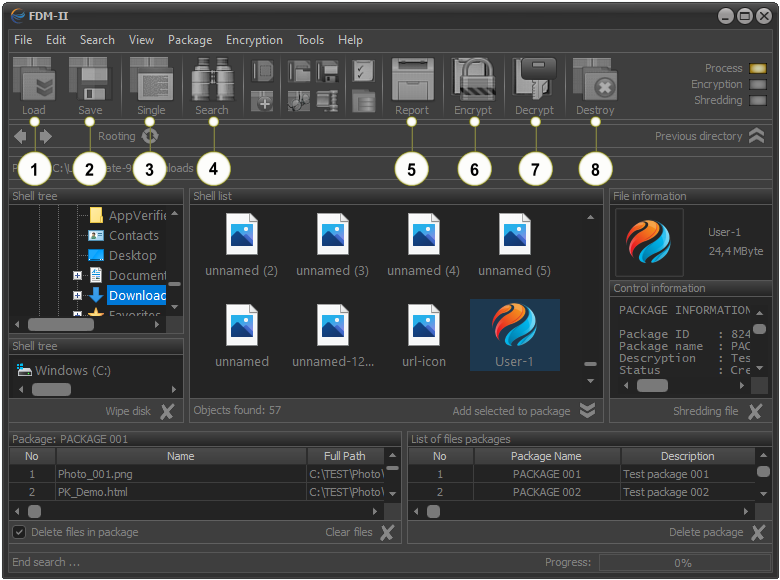Select PACKAGE 001 in packages list
Image resolution: width=780 pixels, height=580 pixels.
(x=546, y=474)
